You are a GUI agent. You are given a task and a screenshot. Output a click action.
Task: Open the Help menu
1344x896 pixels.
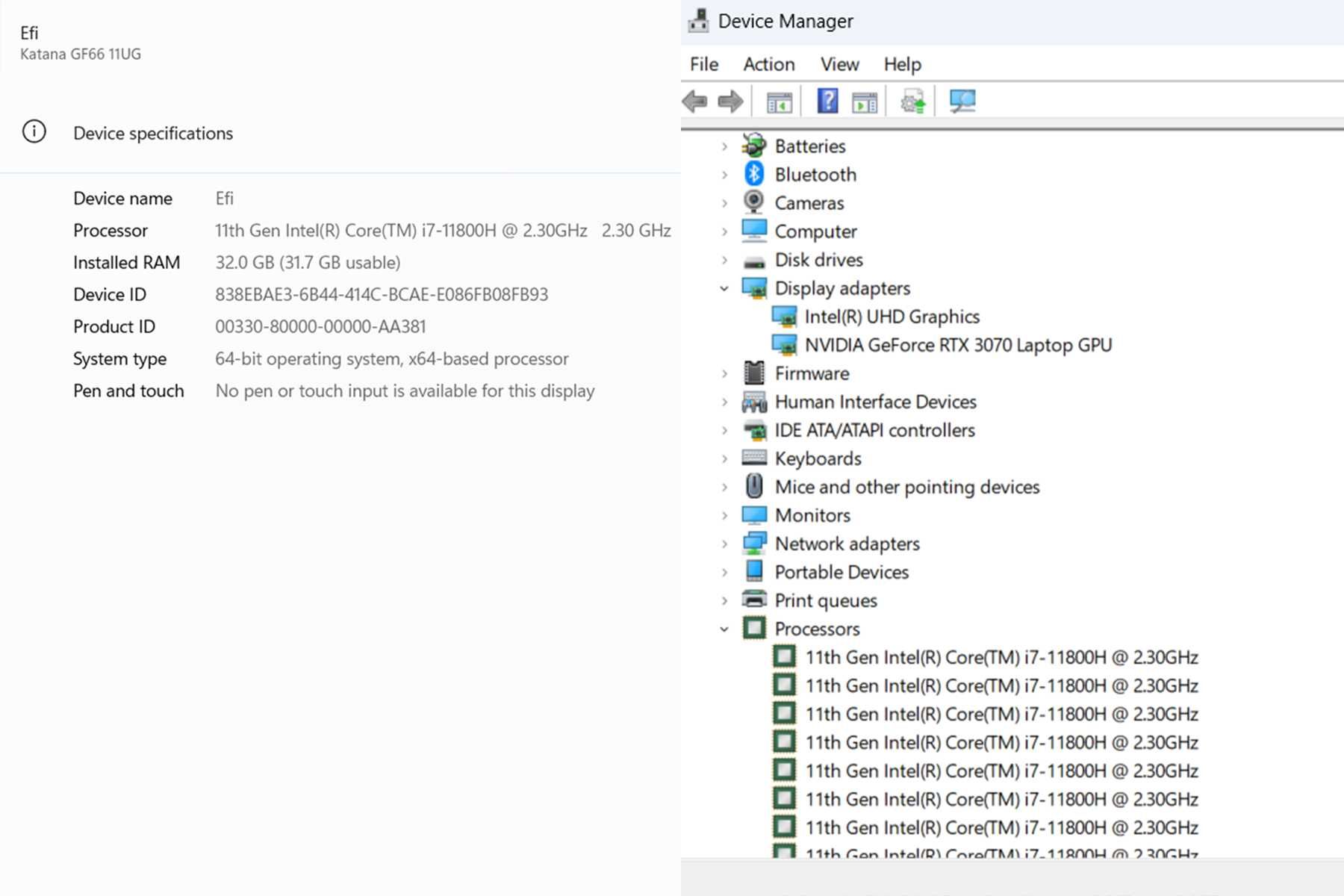(x=903, y=64)
